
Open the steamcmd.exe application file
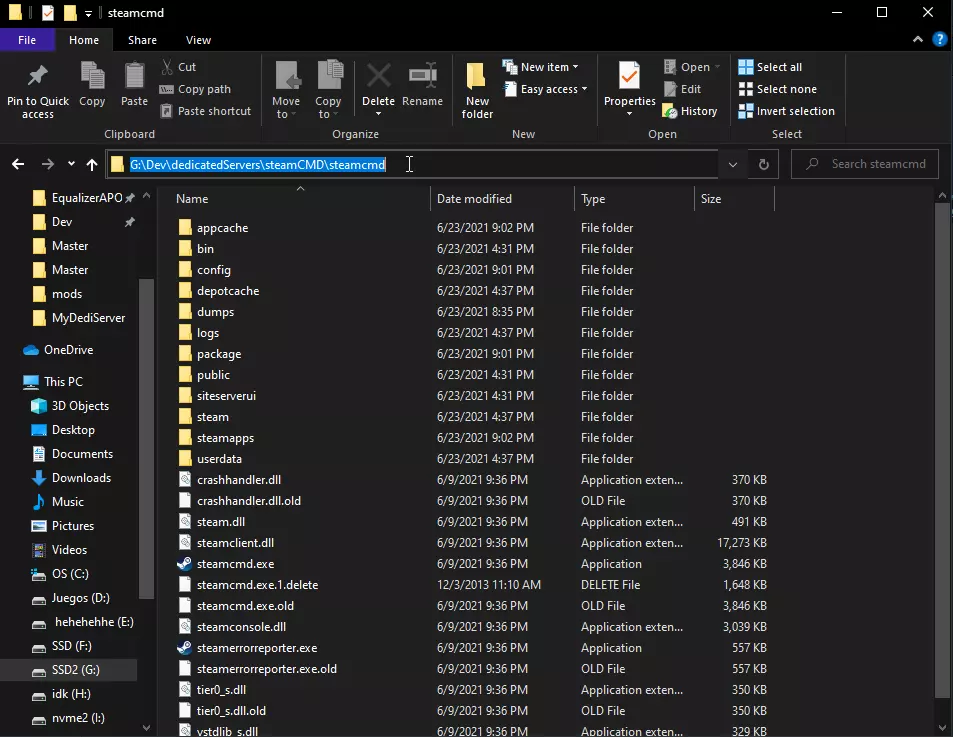235,564
